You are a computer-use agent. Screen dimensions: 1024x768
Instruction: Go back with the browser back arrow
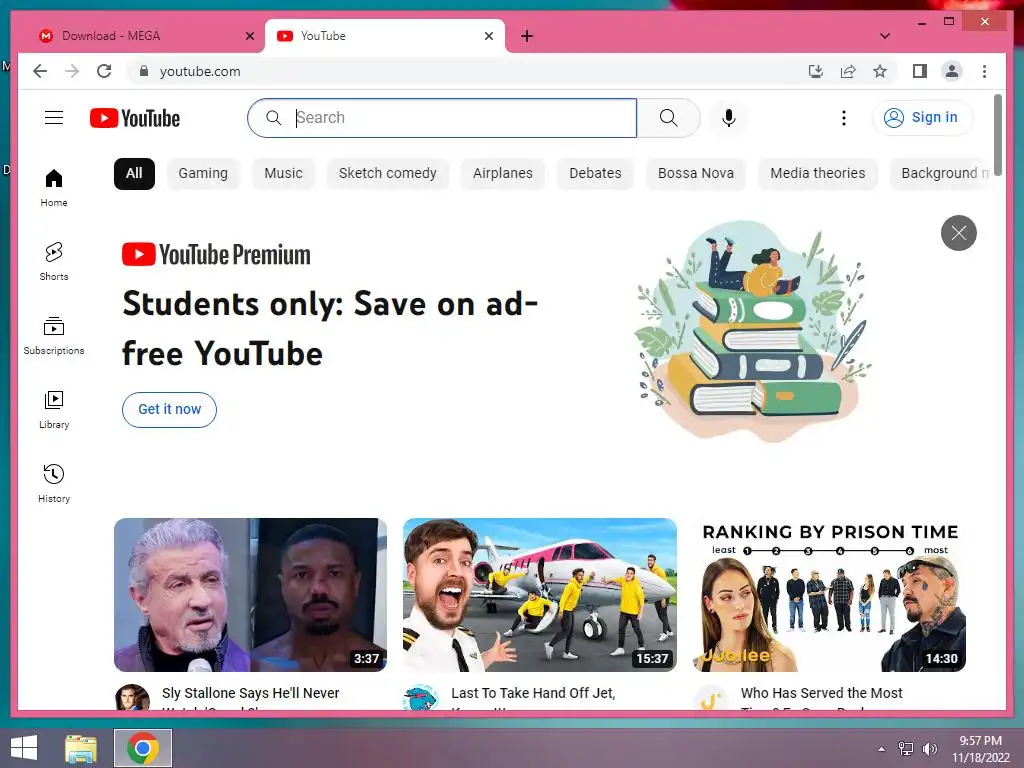pos(40,71)
